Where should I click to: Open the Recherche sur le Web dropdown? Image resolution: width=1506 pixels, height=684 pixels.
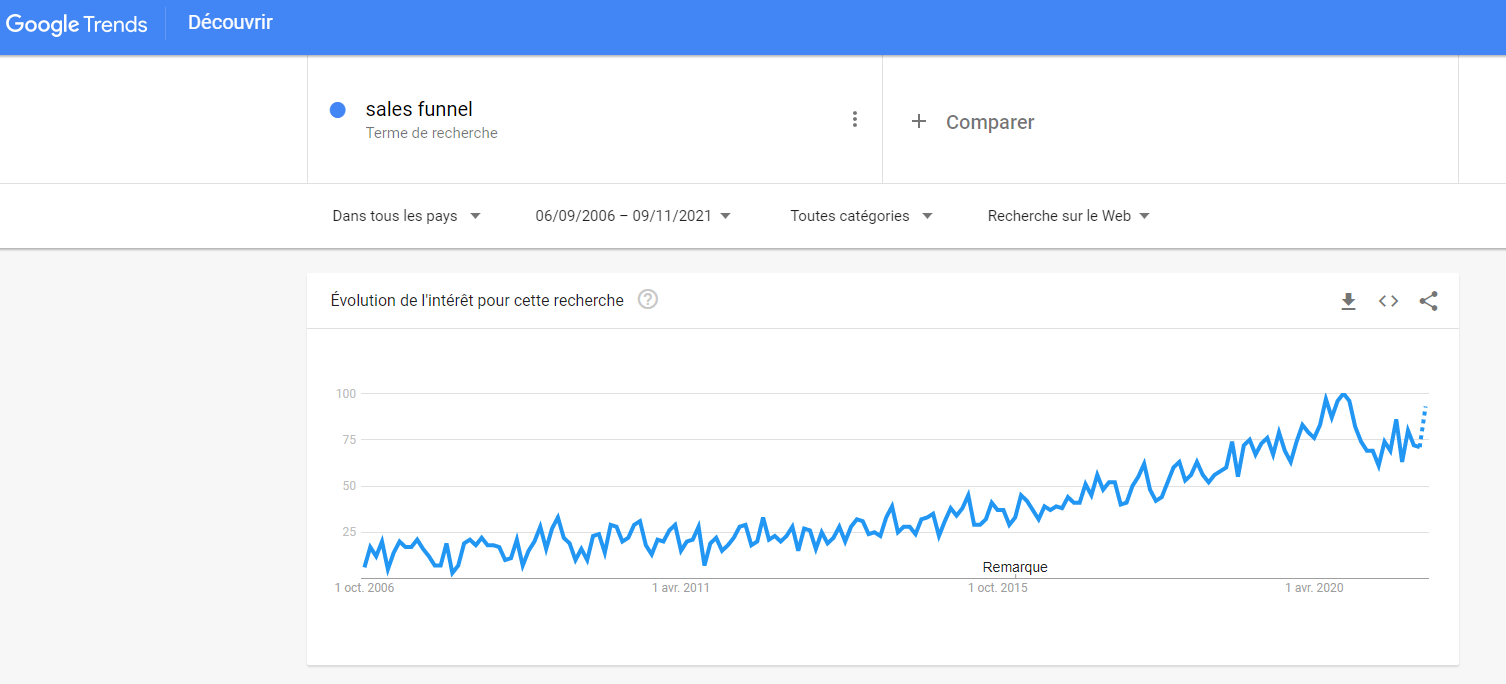(x=1068, y=216)
